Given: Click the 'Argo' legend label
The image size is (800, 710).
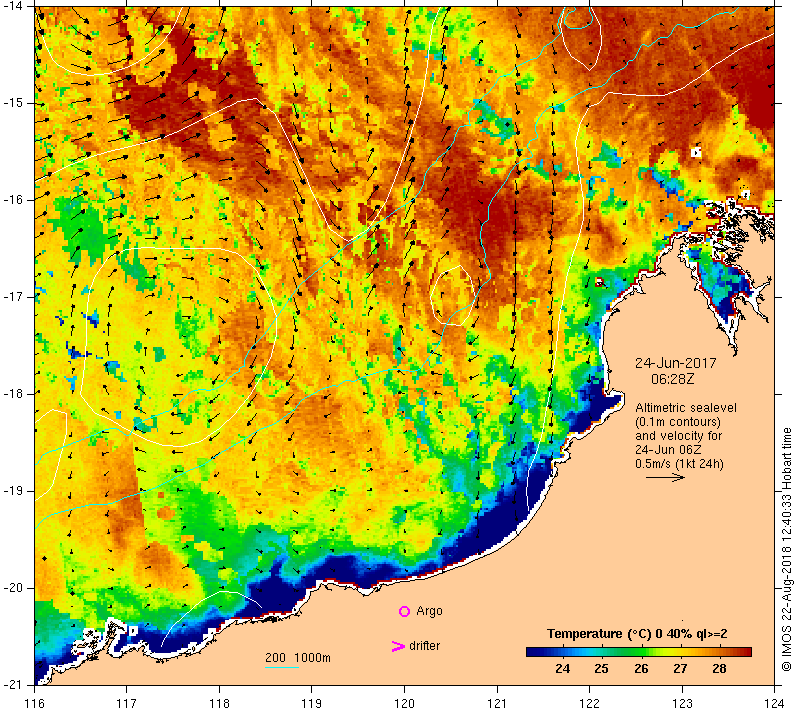Looking at the screenshot, I should click(x=429, y=611).
